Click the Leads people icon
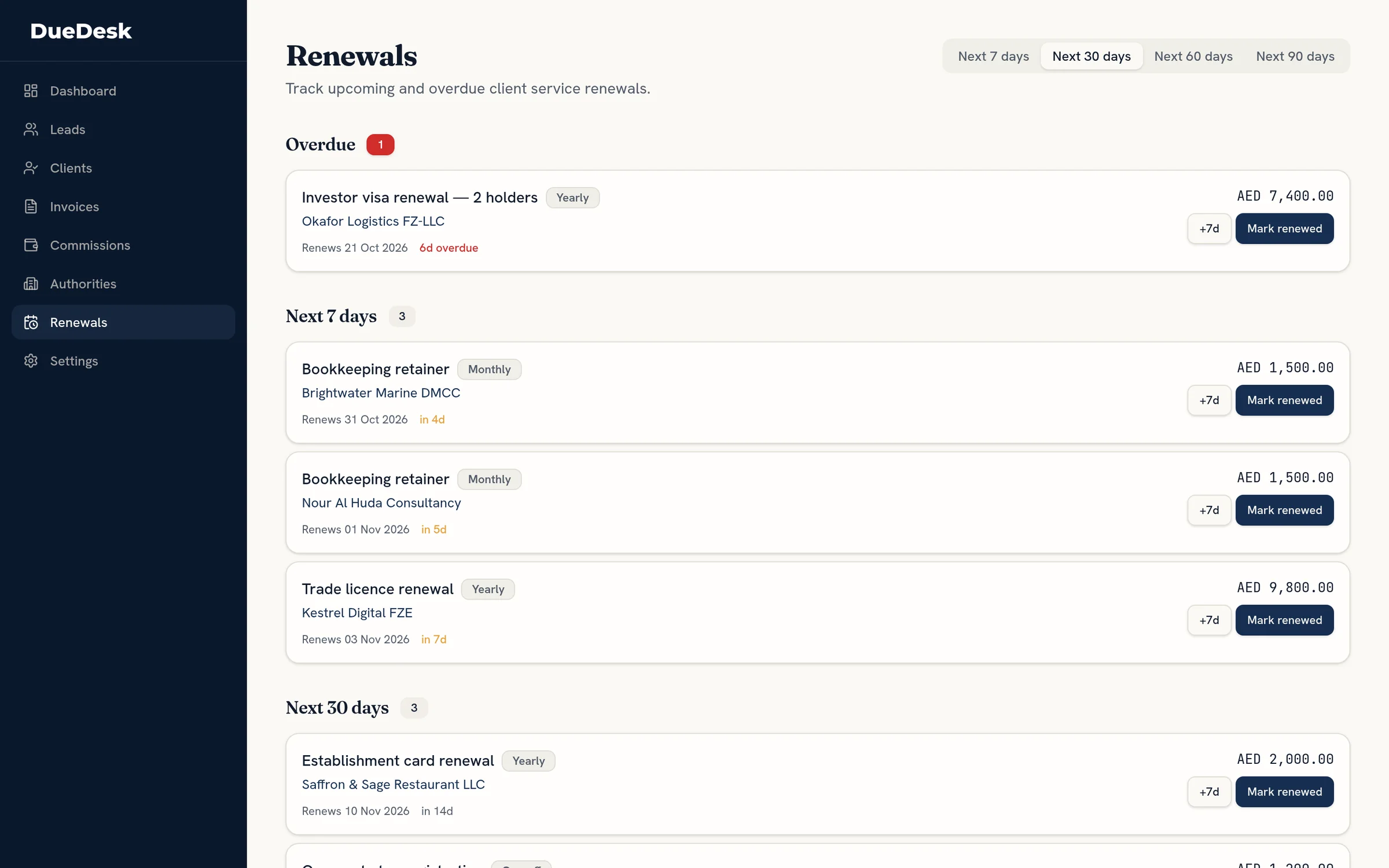The width and height of the screenshot is (1389, 868). click(x=31, y=129)
